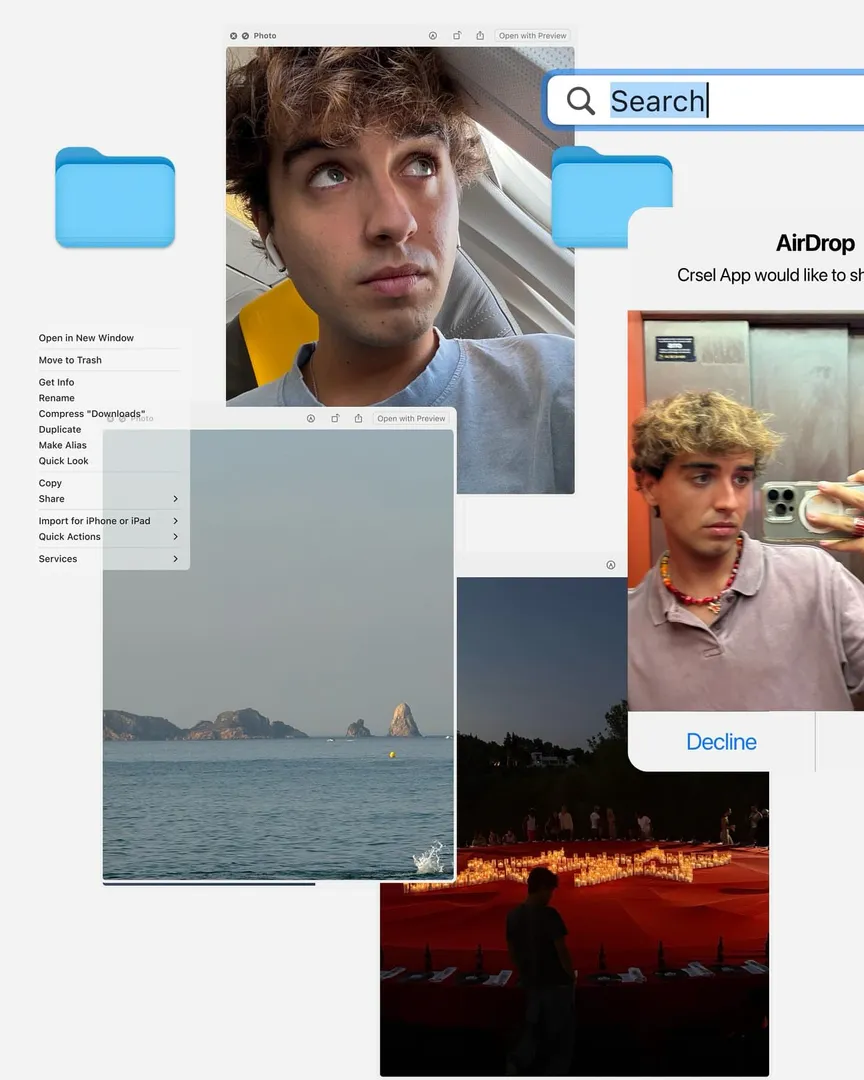Click Markup icon above the night candle photo
864x1080 pixels.
point(610,565)
